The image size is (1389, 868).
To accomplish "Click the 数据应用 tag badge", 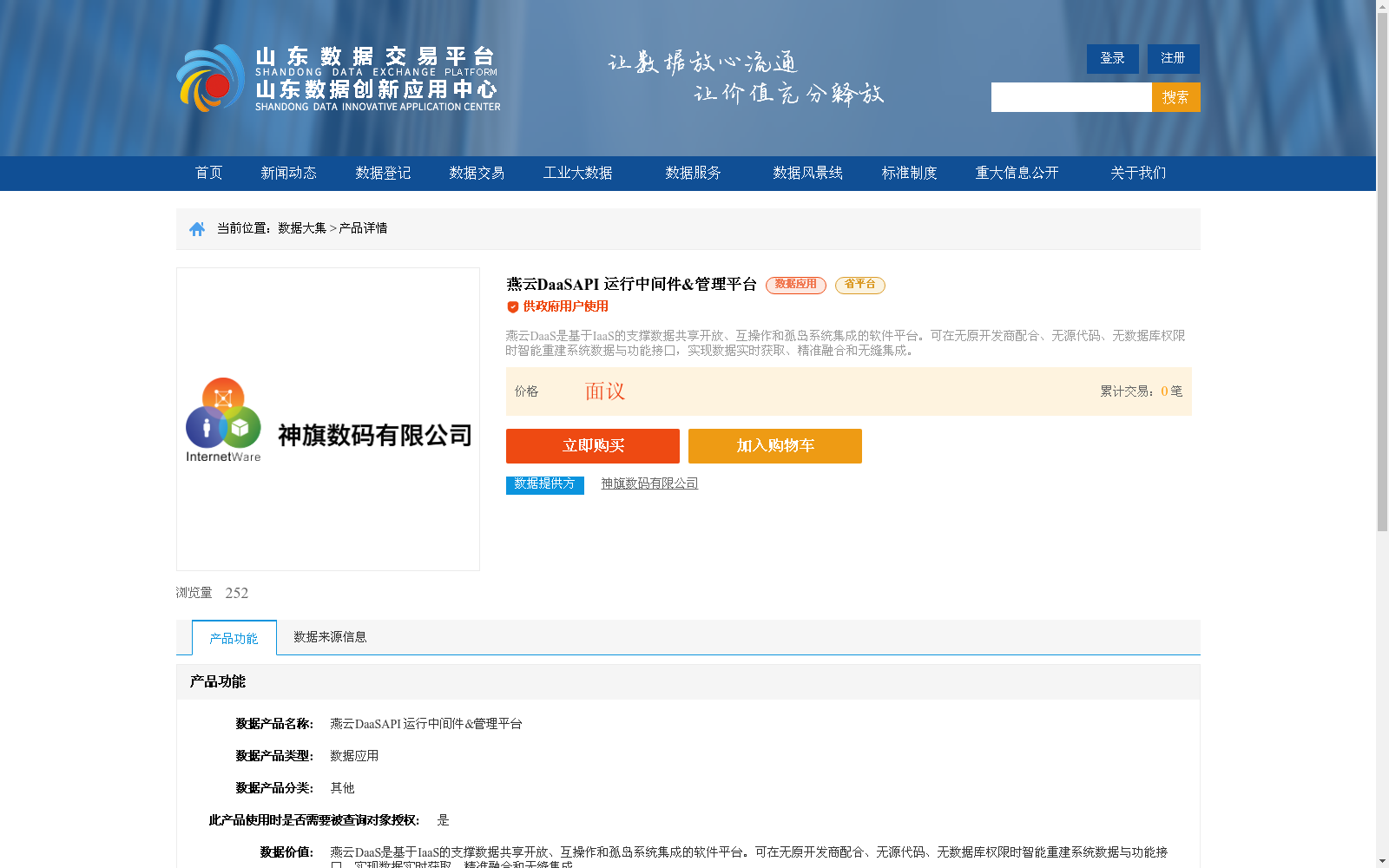I will point(795,285).
